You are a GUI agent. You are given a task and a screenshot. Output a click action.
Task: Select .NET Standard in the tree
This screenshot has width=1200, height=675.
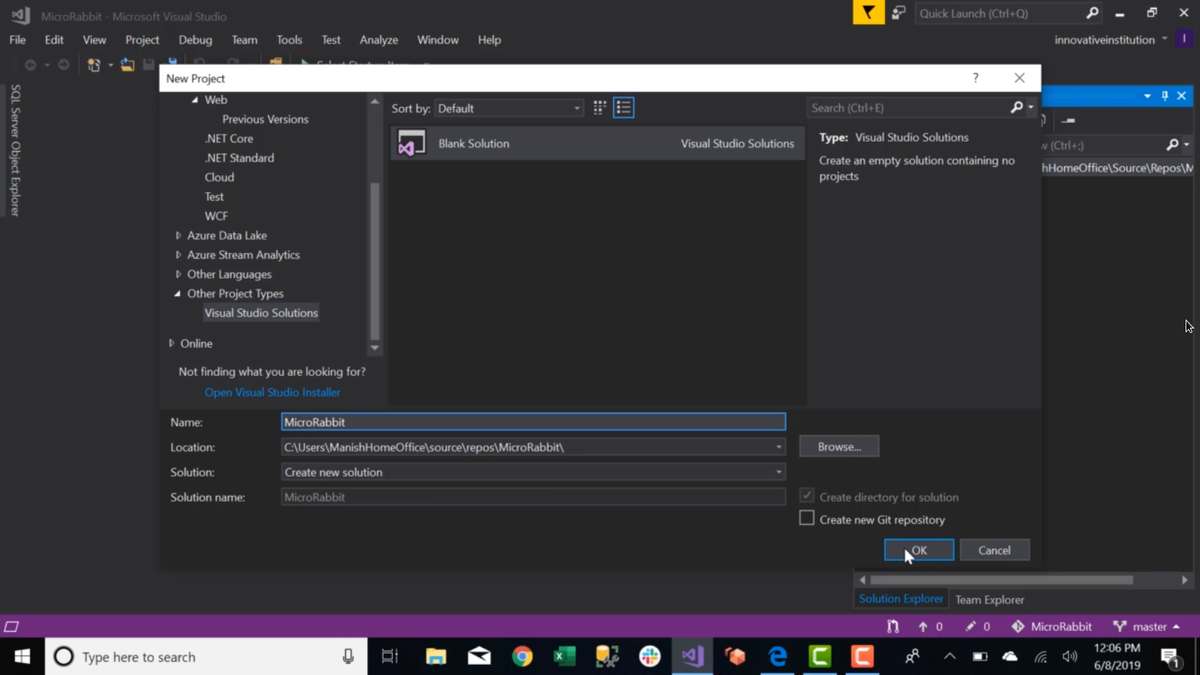pos(239,158)
